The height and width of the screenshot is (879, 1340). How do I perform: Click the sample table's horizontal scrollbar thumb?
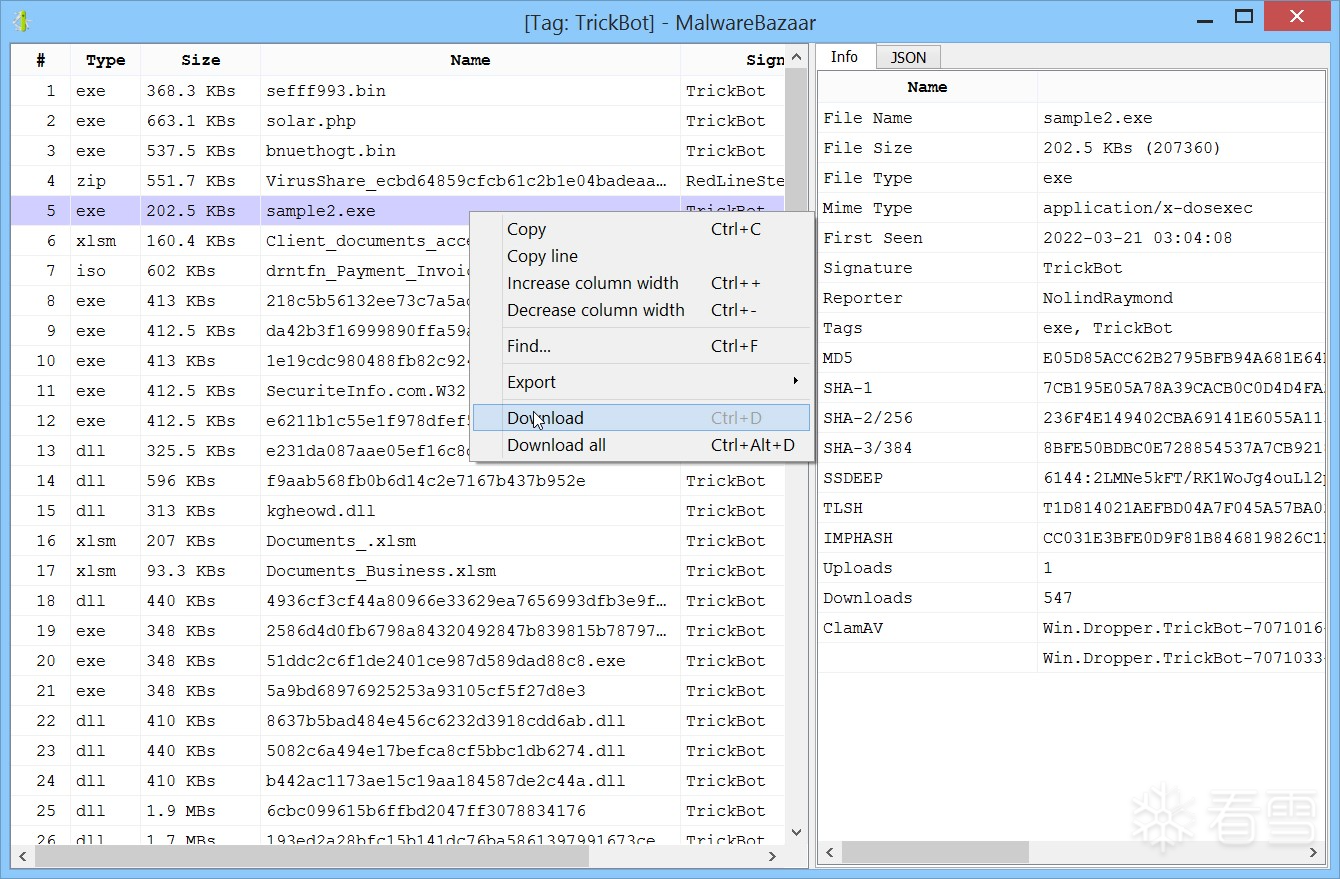point(312,856)
